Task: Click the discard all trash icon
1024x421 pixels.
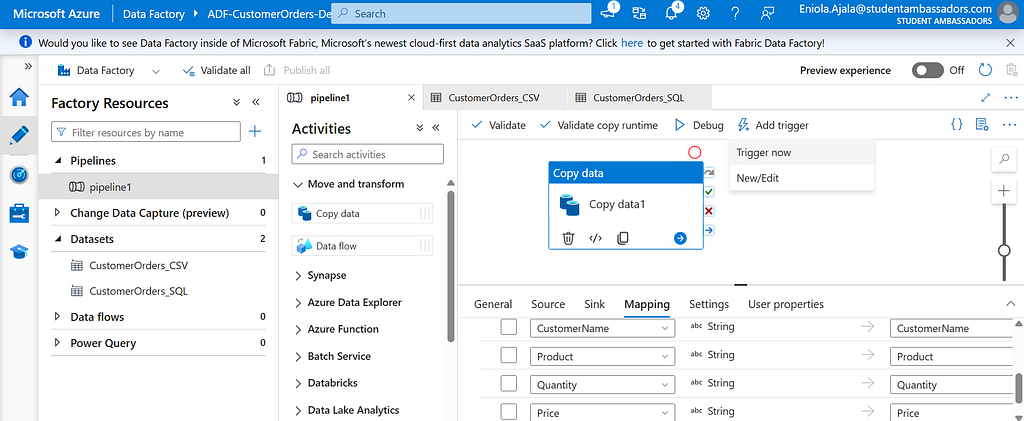Action: click(x=1012, y=70)
